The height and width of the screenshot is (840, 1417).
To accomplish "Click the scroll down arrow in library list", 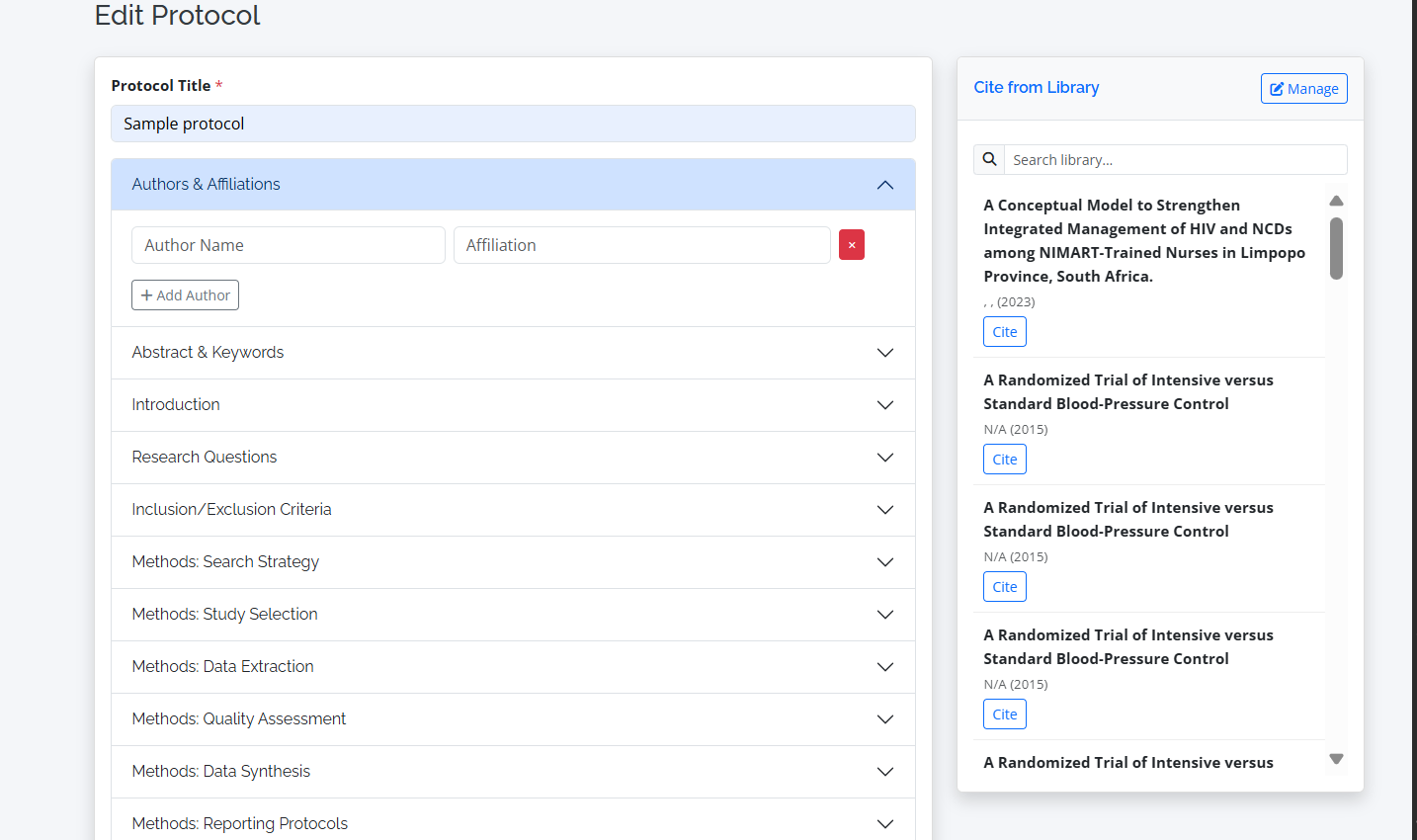I will (1336, 759).
